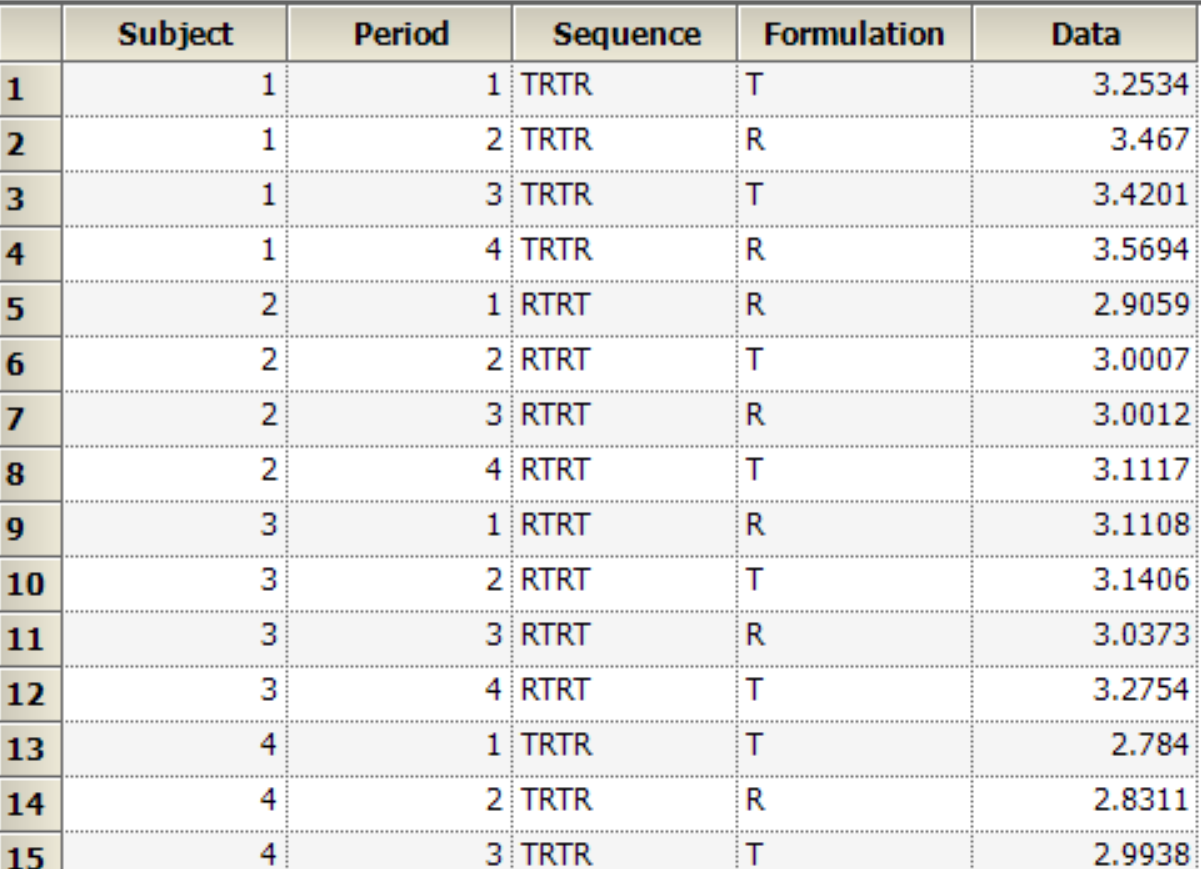Select the Formulation column header
The image size is (1201, 869).
(x=854, y=34)
